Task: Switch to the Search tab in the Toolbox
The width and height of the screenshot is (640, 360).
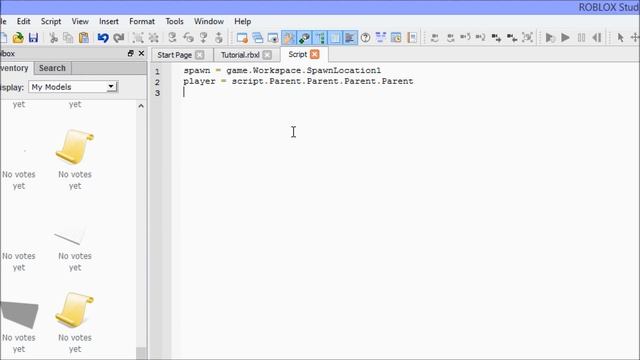Action: pos(52,68)
